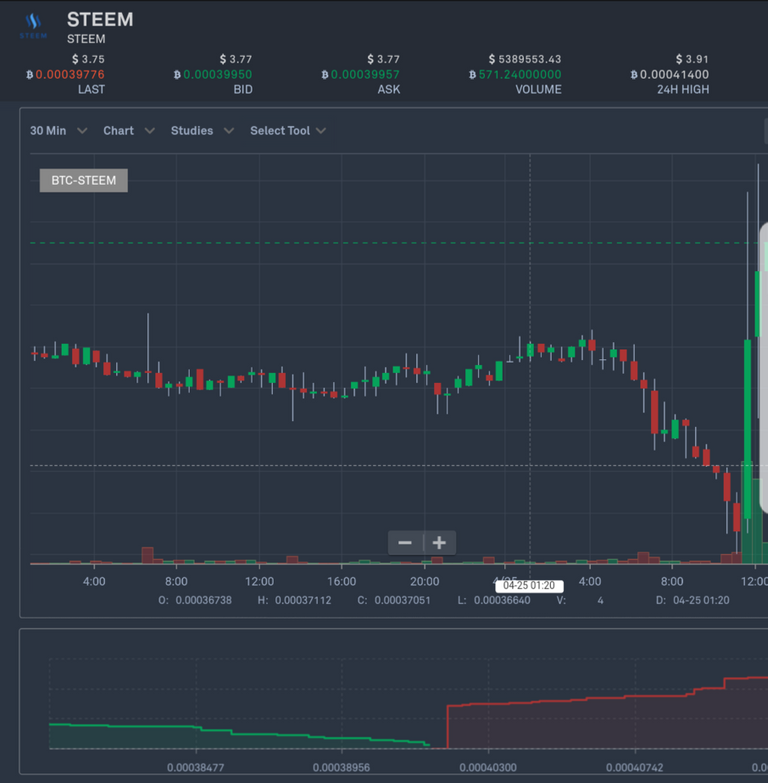Open the 30 Min interval dropdown
768x783 pixels.
tap(58, 131)
